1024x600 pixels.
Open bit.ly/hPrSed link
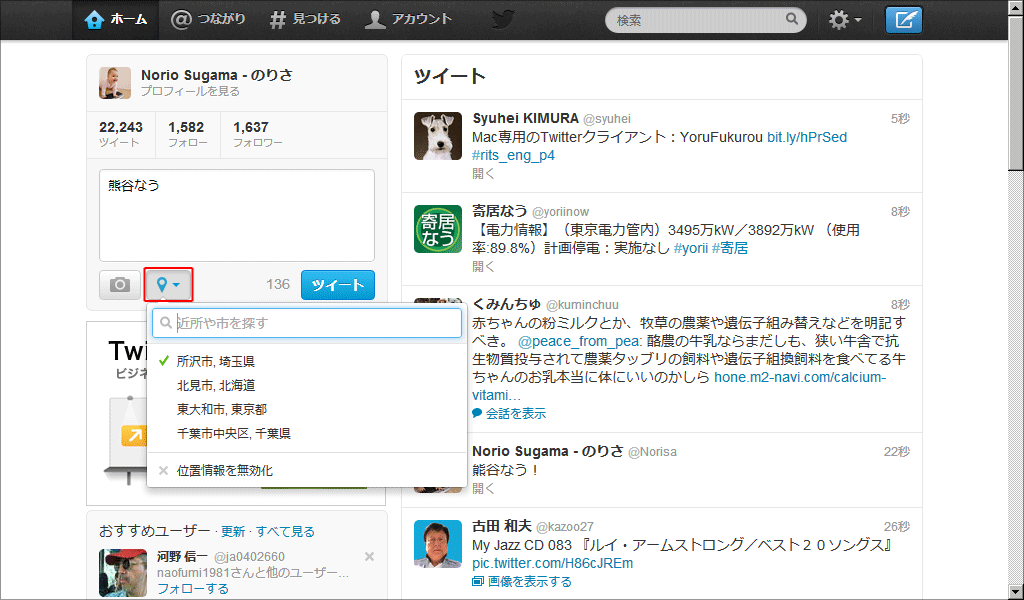pos(807,137)
